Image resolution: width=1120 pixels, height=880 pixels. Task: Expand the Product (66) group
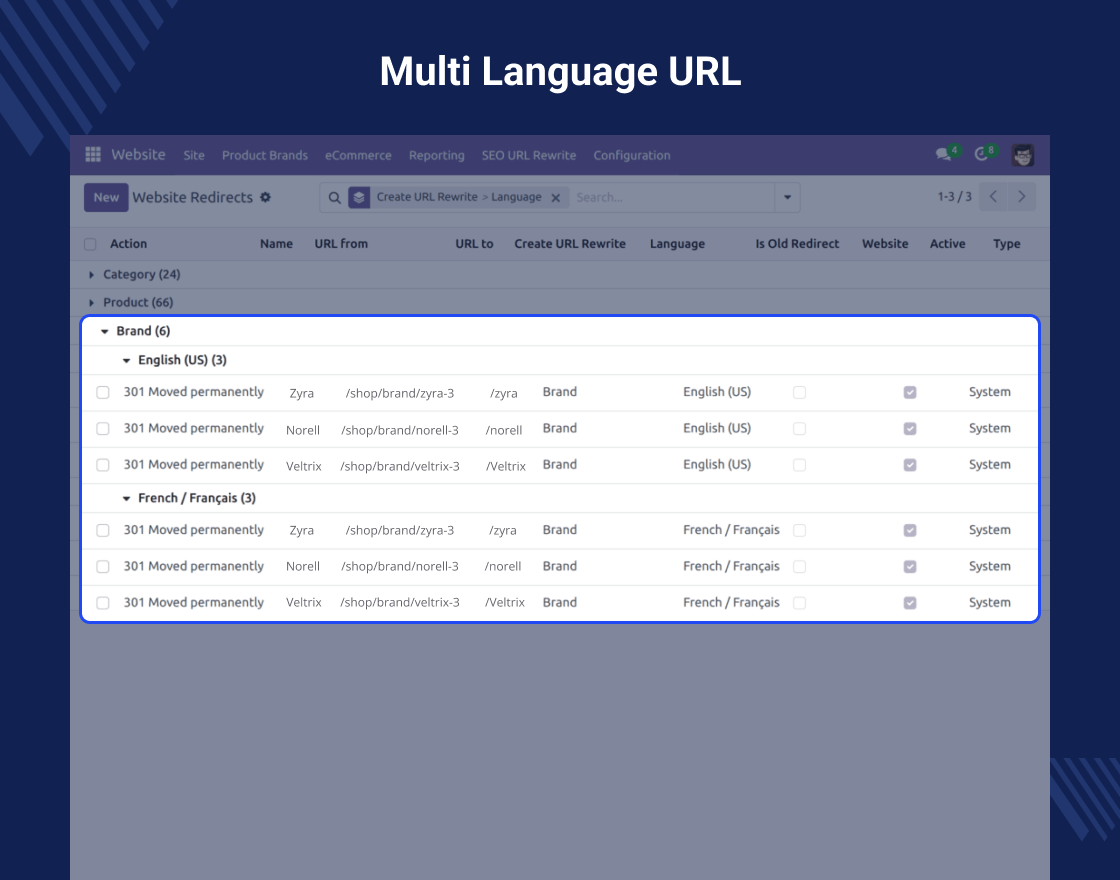coord(130,302)
